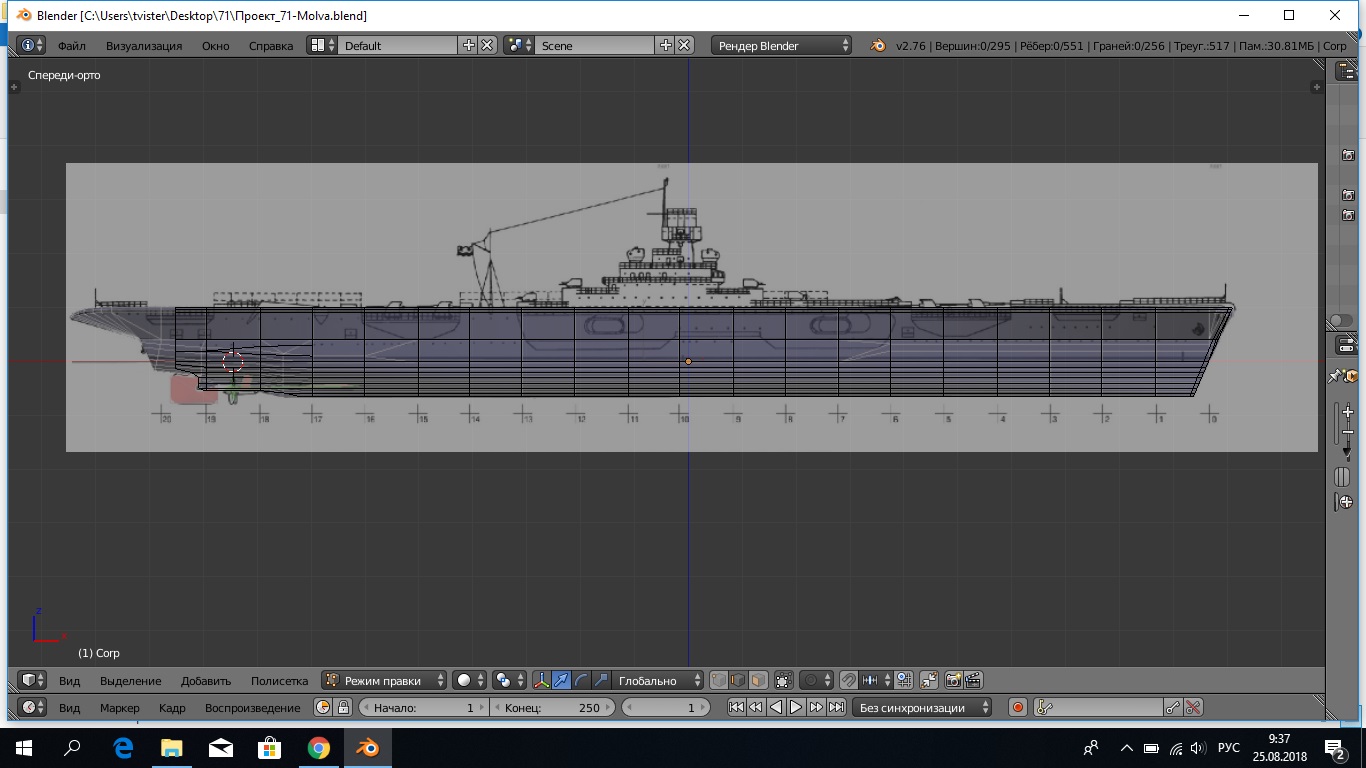Click the OpenGL render image camera icon

pos(953,681)
